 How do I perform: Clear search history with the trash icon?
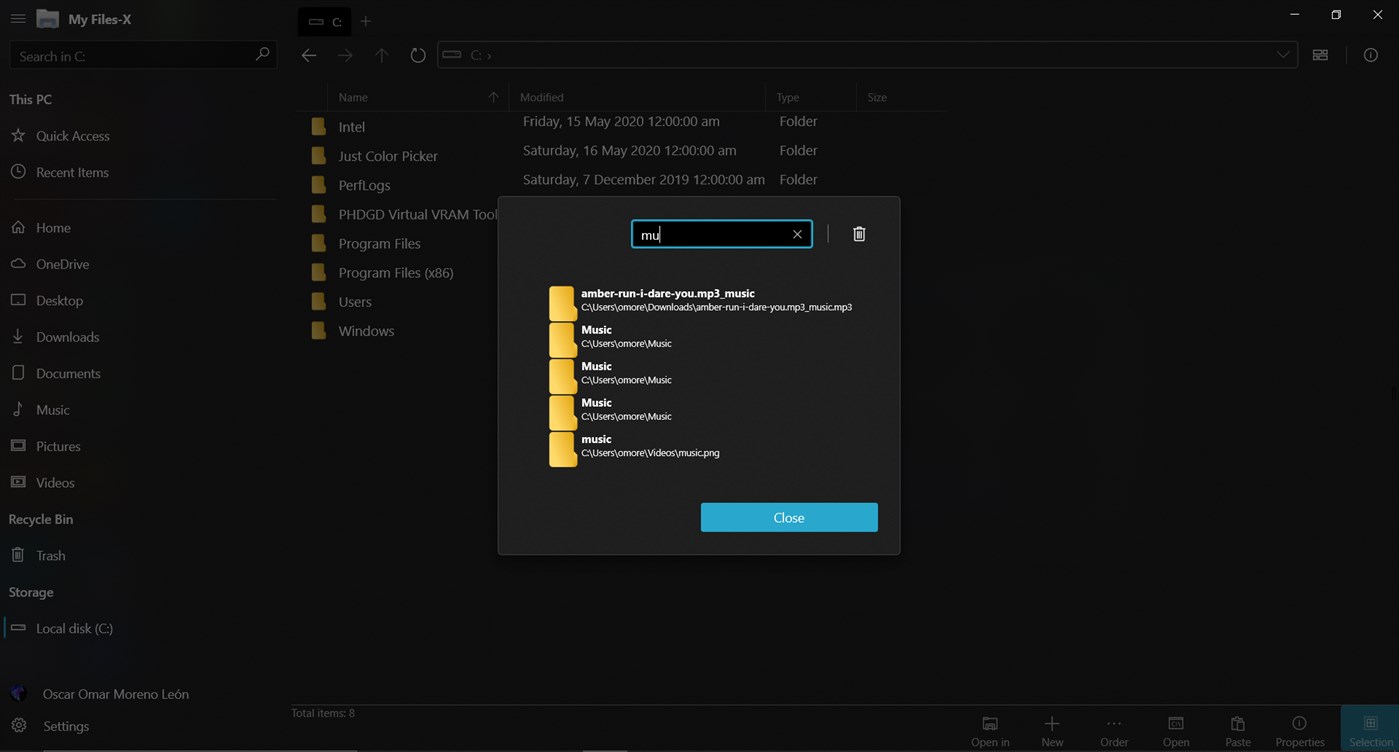pos(858,233)
